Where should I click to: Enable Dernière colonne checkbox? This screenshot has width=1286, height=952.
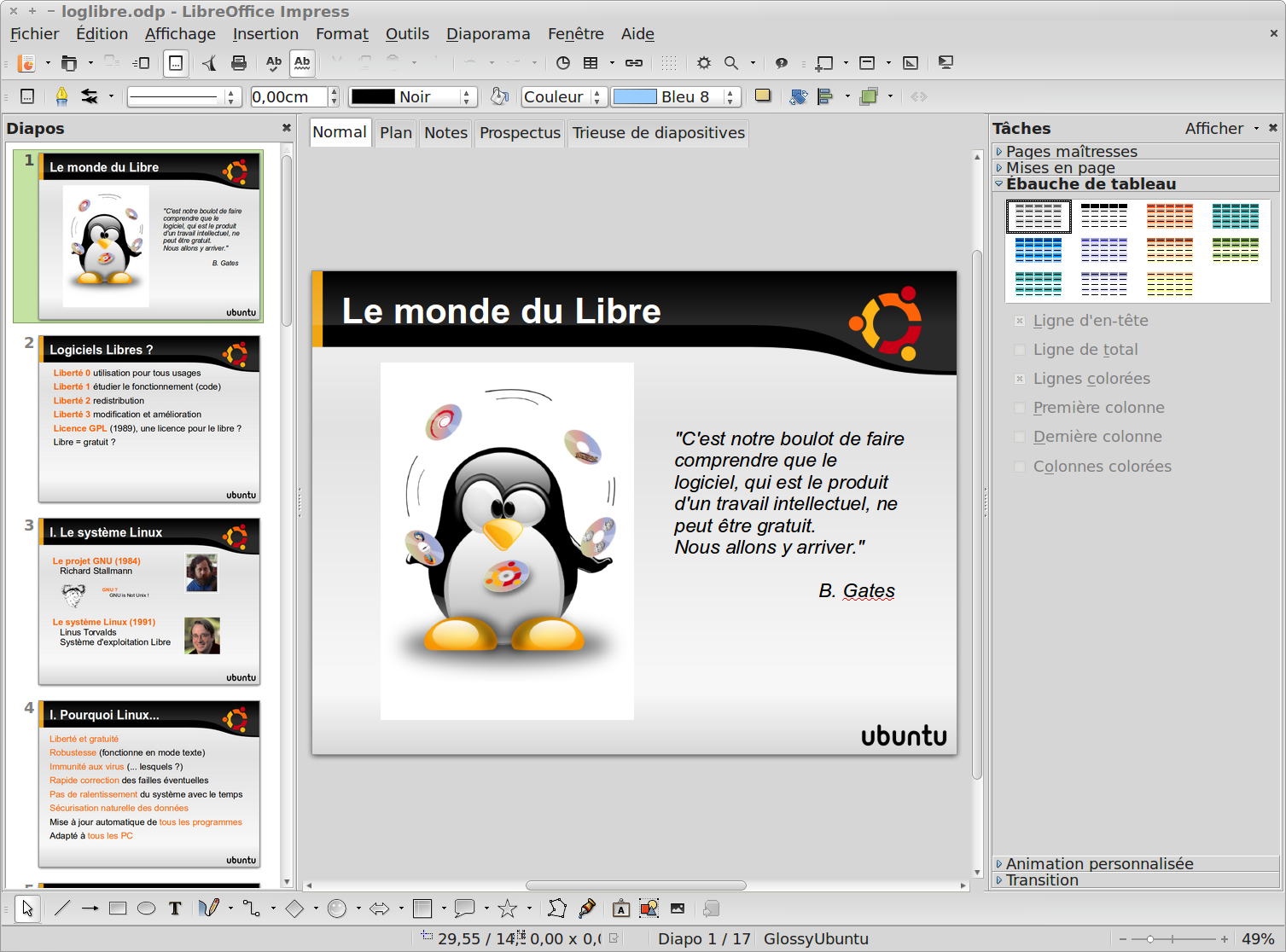[1020, 437]
